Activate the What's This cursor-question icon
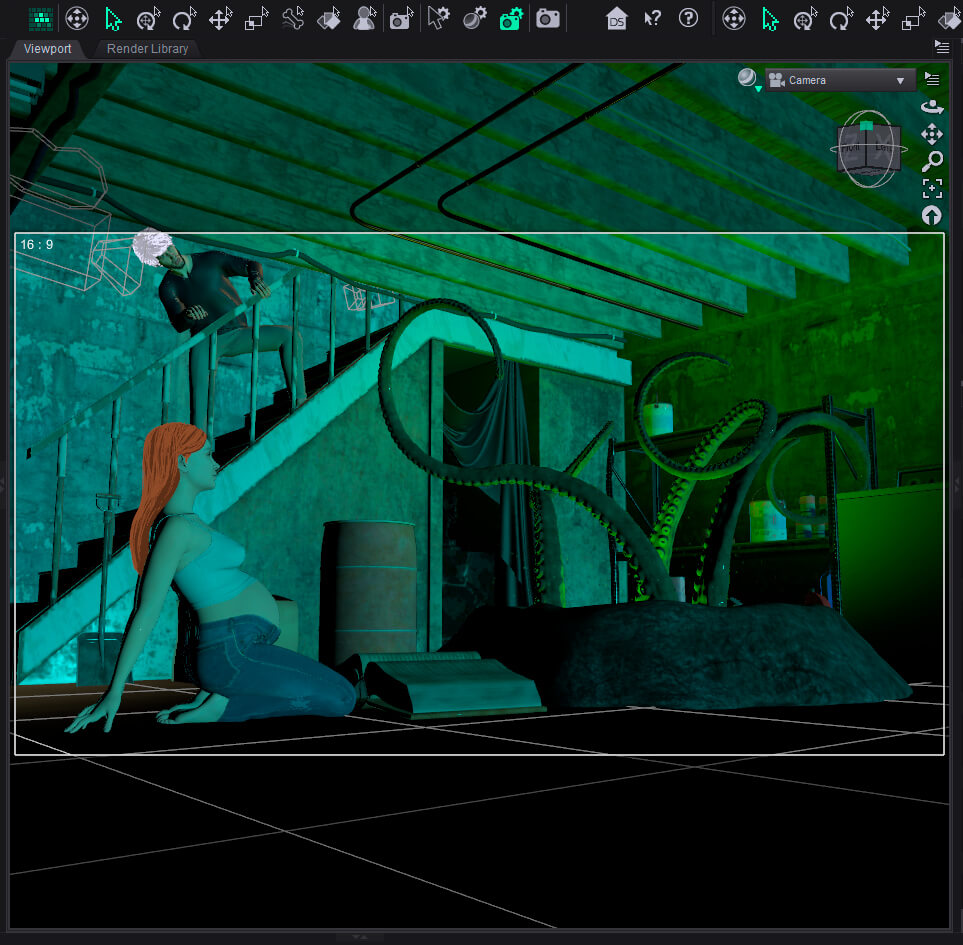 (x=652, y=18)
